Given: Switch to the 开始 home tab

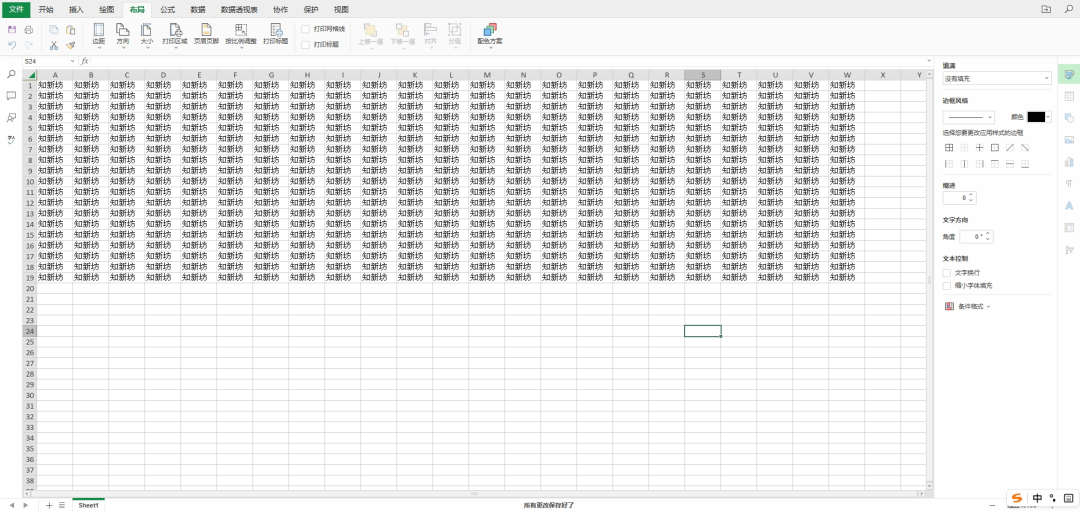Looking at the screenshot, I should point(45,10).
